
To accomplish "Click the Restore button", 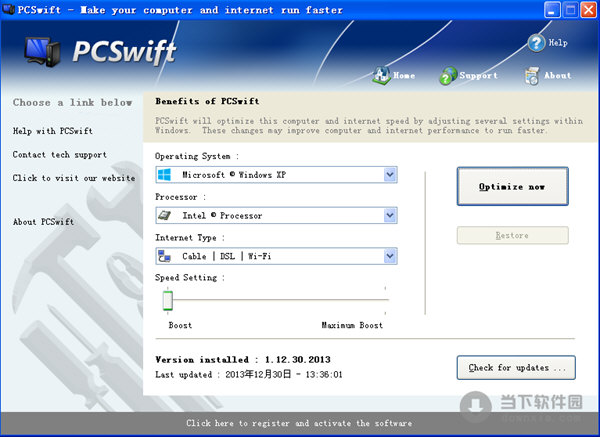I will click(x=512, y=235).
